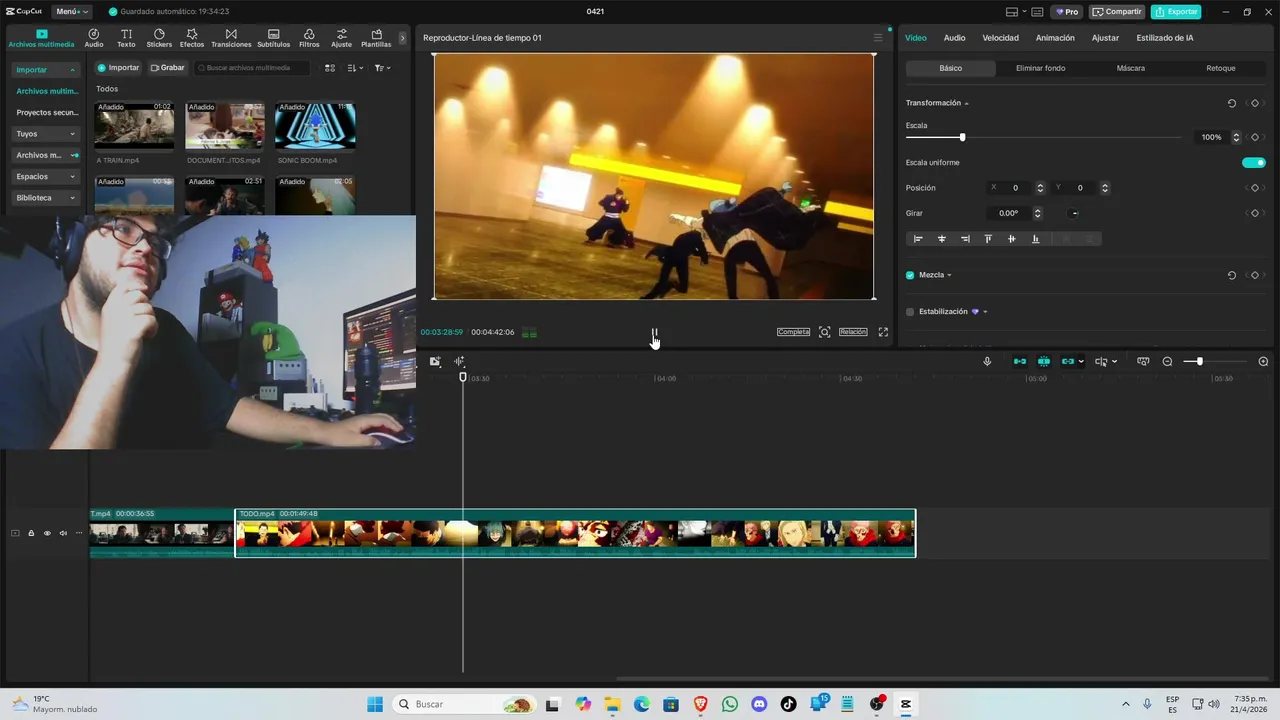
Task: Open the player panel menu icon
Action: click(x=878, y=38)
